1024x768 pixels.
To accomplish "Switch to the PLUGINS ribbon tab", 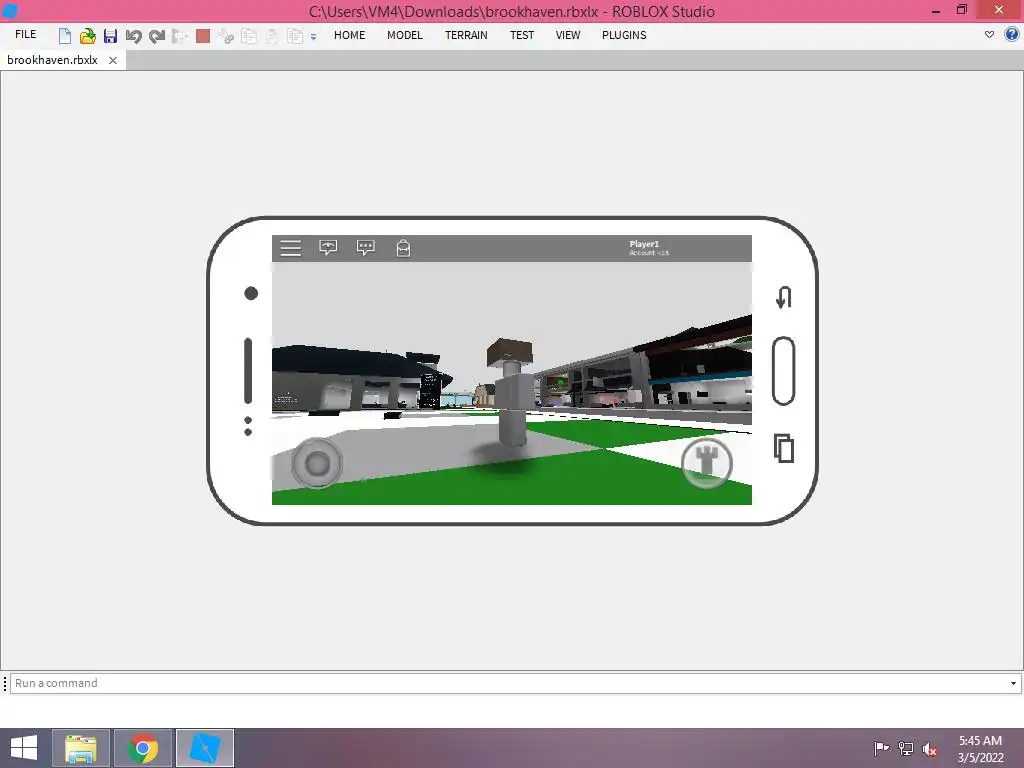I will coord(624,35).
